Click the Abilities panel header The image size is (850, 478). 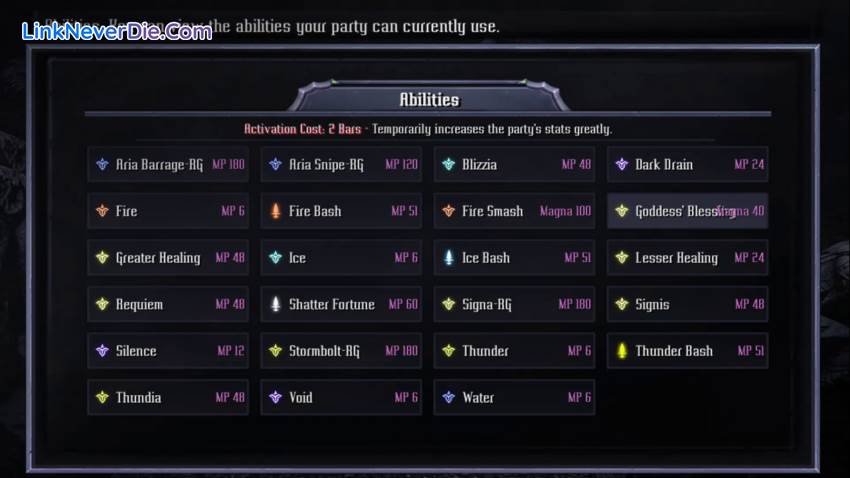(429, 99)
